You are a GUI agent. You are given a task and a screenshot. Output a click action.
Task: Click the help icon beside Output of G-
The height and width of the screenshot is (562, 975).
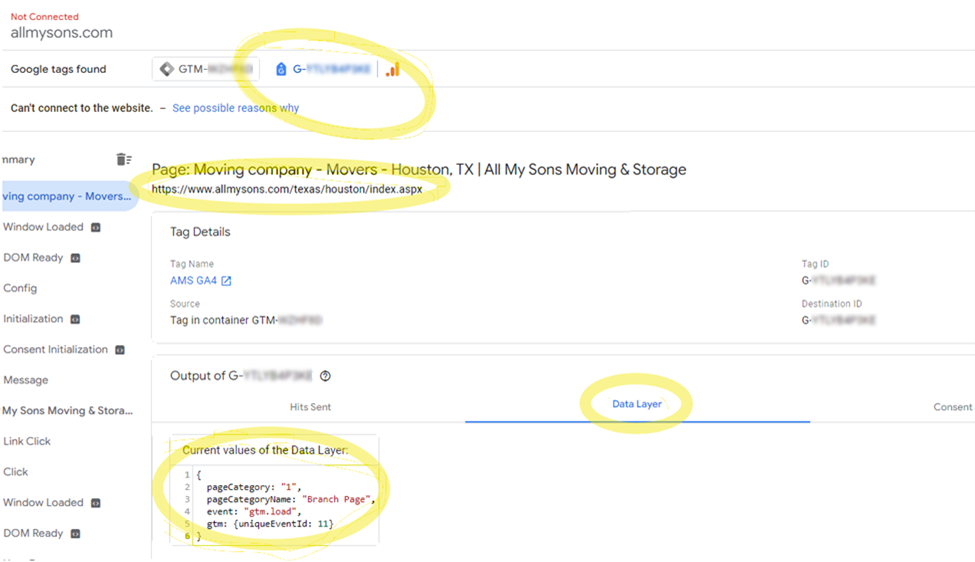click(x=325, y=376)
